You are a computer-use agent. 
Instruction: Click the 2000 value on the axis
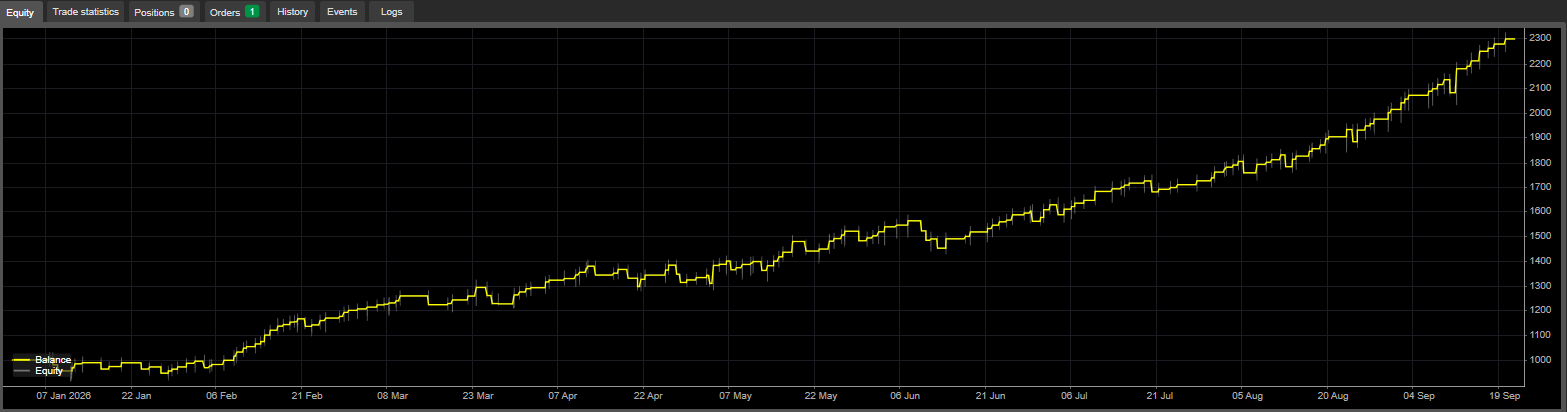[1540, 112]
